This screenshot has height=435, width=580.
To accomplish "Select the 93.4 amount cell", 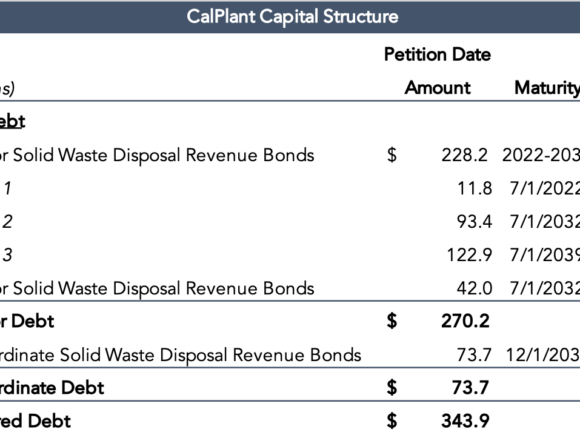I will tap(475, 222).
